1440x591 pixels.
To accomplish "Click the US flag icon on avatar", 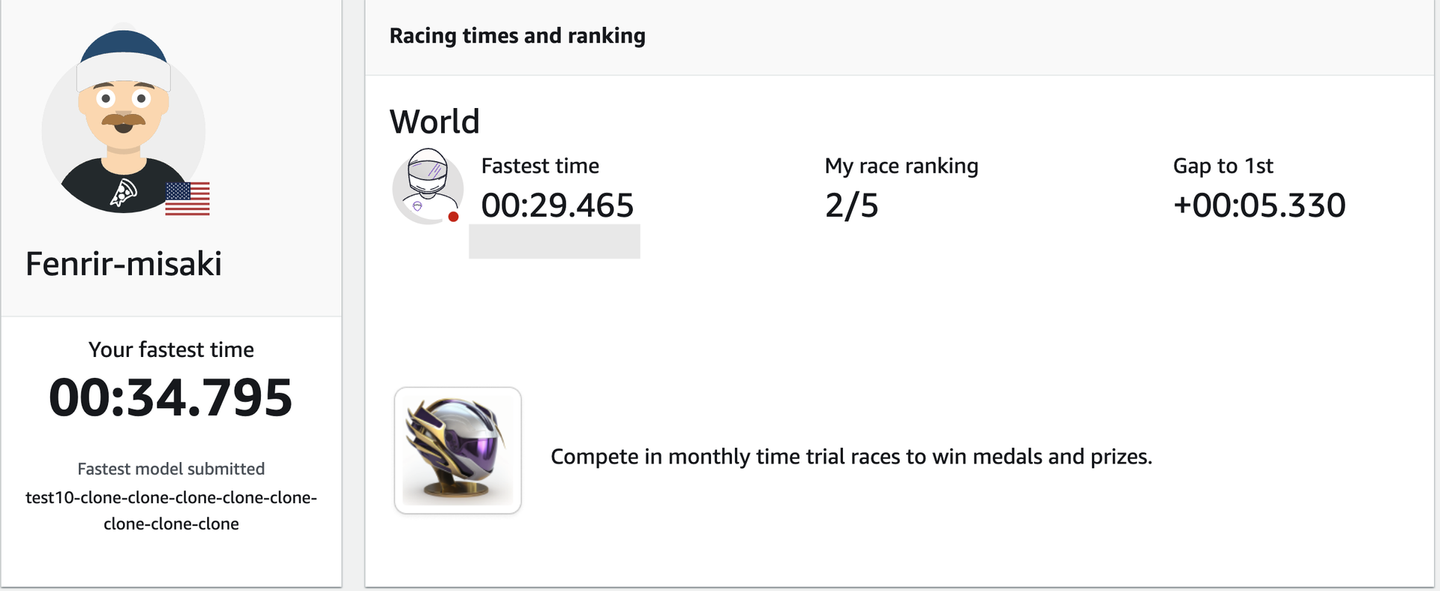I will point(187,199).
